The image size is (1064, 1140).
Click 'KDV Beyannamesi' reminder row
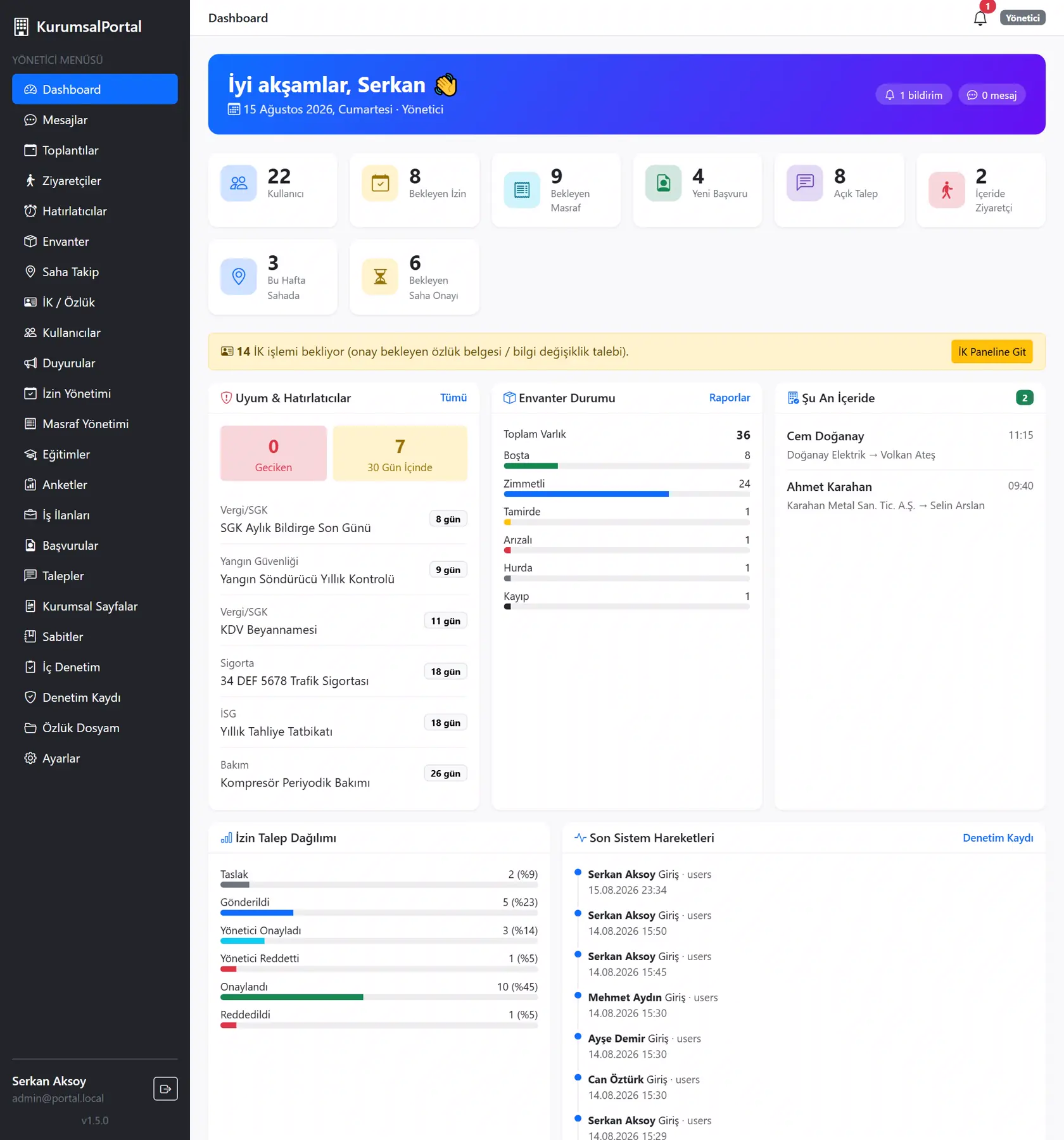click(x=344, y=621)
